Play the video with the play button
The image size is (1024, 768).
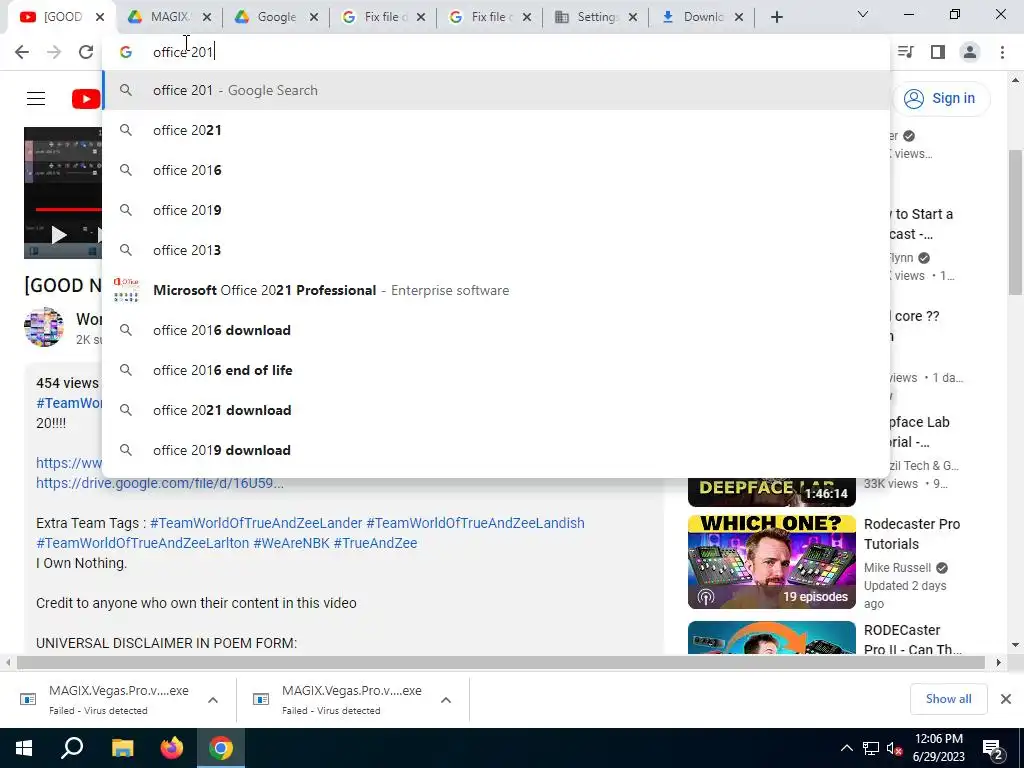pyautogui.click(x=59, y=235)
